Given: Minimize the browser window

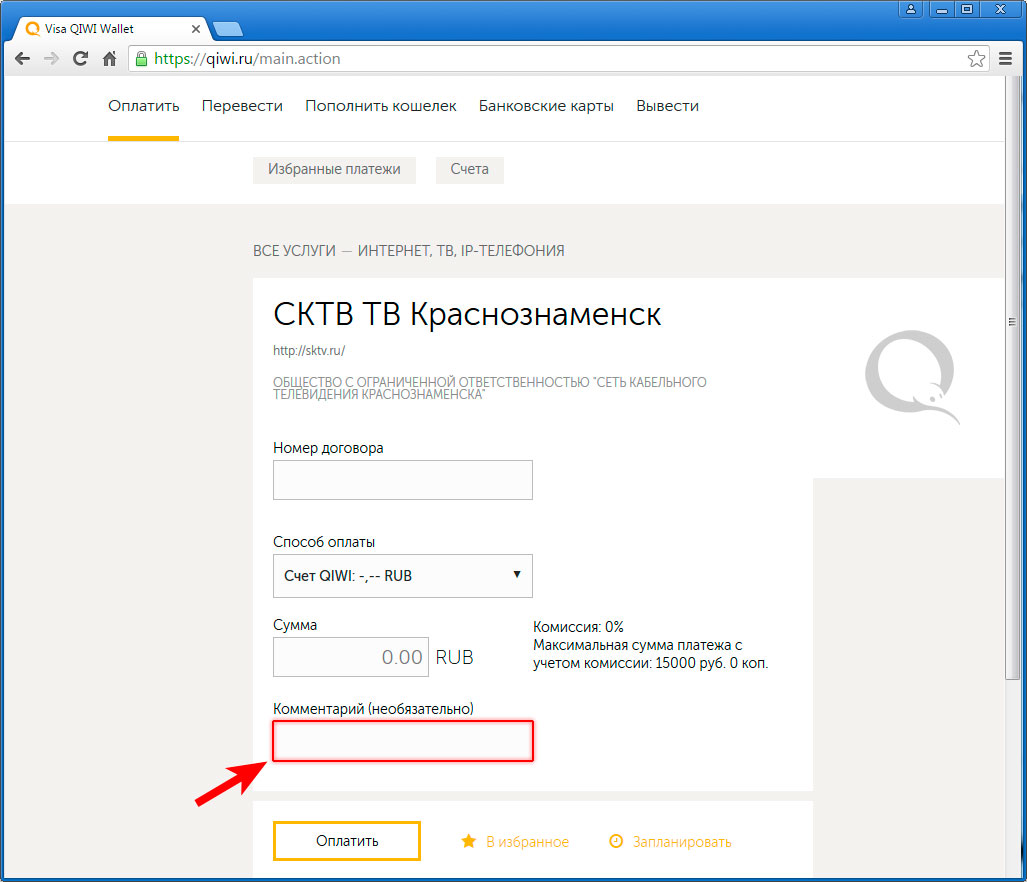Looking at the screenshot, I should [x=942, y=9].
